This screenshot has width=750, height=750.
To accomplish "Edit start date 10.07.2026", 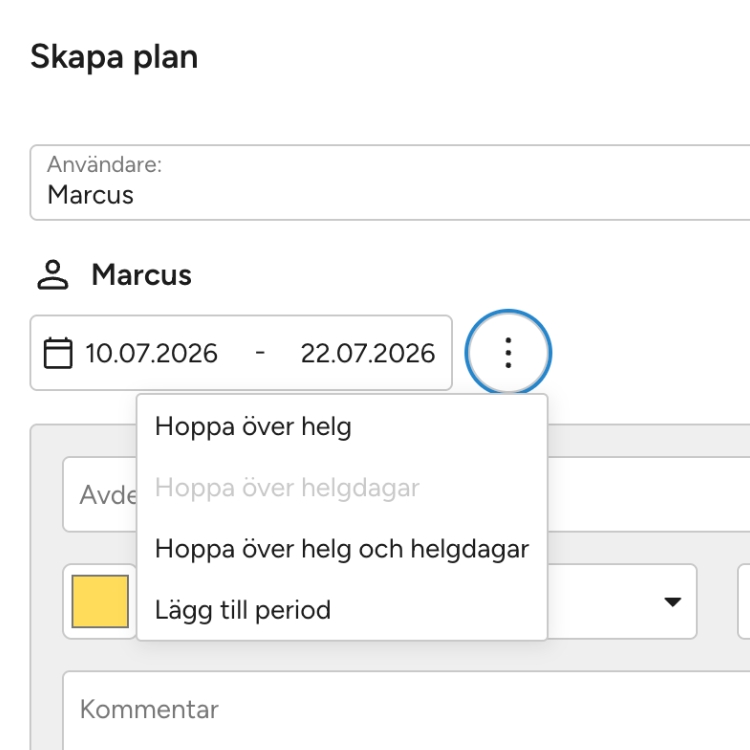I will click(x=151, y=353).
